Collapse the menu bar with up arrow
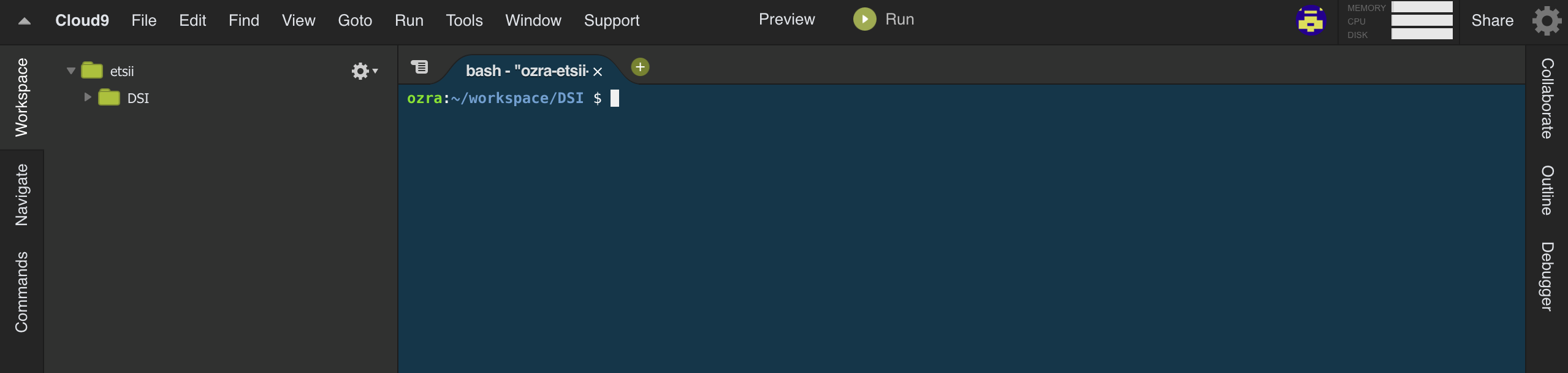The height and width of the screenshot is (373, 1568). pyautogui.click(x=25, y=21)
